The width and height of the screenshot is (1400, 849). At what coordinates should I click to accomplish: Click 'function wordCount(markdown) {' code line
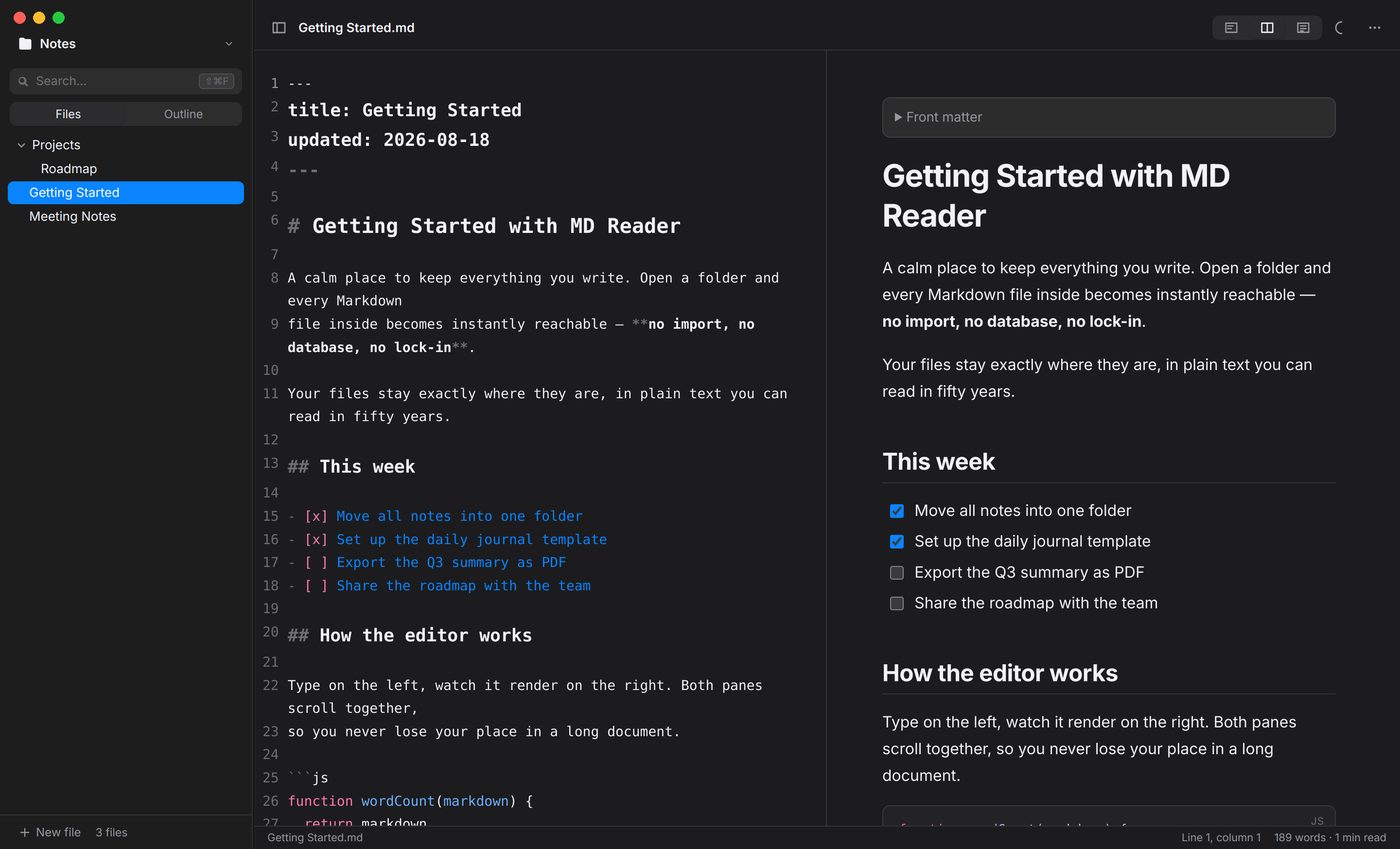(411, 801)
